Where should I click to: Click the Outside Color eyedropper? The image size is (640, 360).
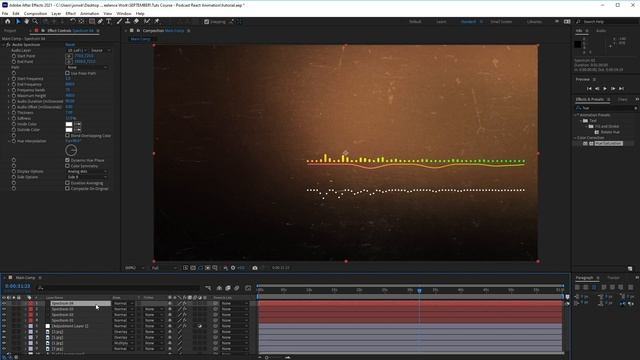78,130
